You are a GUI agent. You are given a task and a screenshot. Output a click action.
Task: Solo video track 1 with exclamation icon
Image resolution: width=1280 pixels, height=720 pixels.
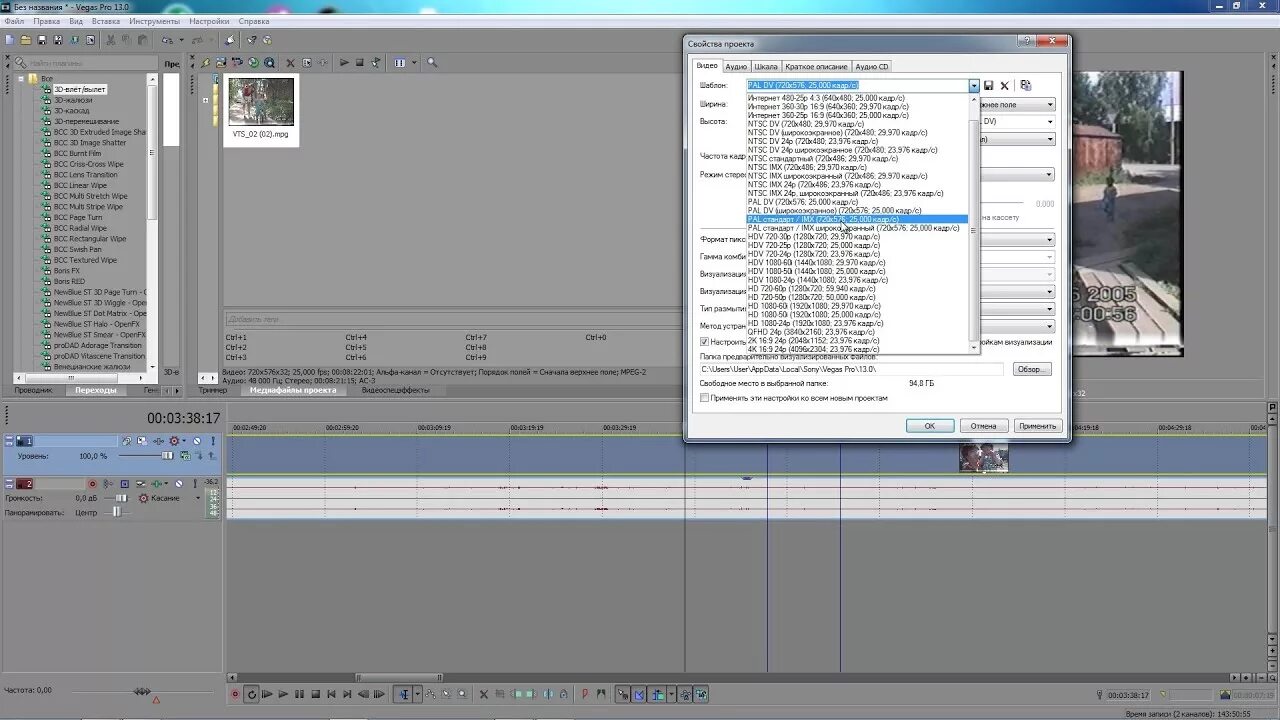coord(213,441)
